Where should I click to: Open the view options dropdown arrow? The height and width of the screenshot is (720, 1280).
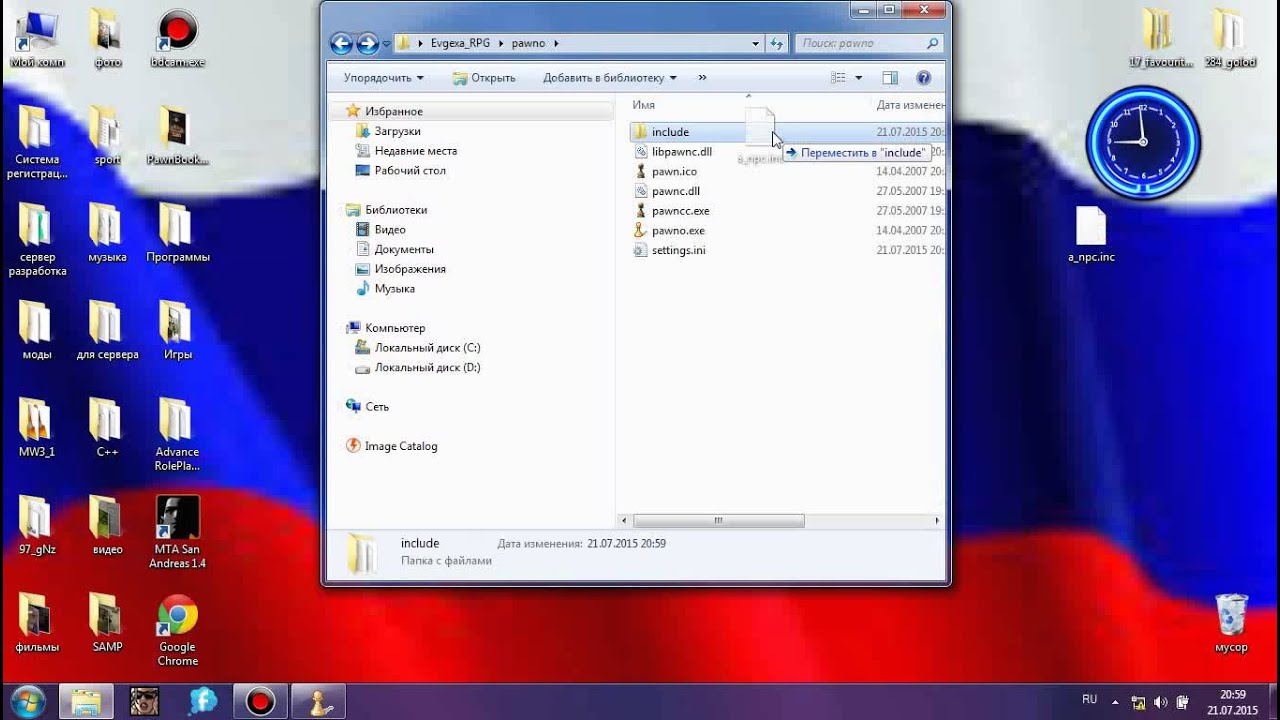coord(858,77)
